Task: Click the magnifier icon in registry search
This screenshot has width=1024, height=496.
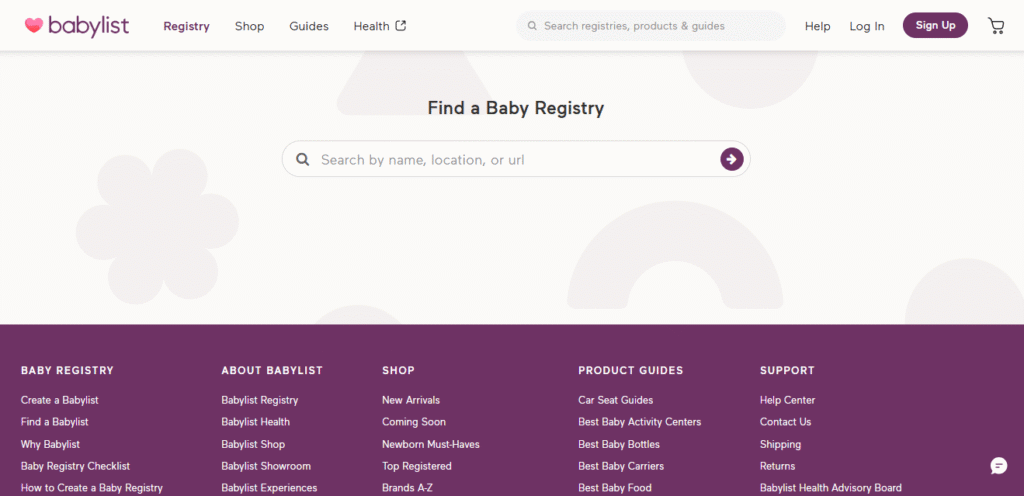Action: click(x=303, y=160)
